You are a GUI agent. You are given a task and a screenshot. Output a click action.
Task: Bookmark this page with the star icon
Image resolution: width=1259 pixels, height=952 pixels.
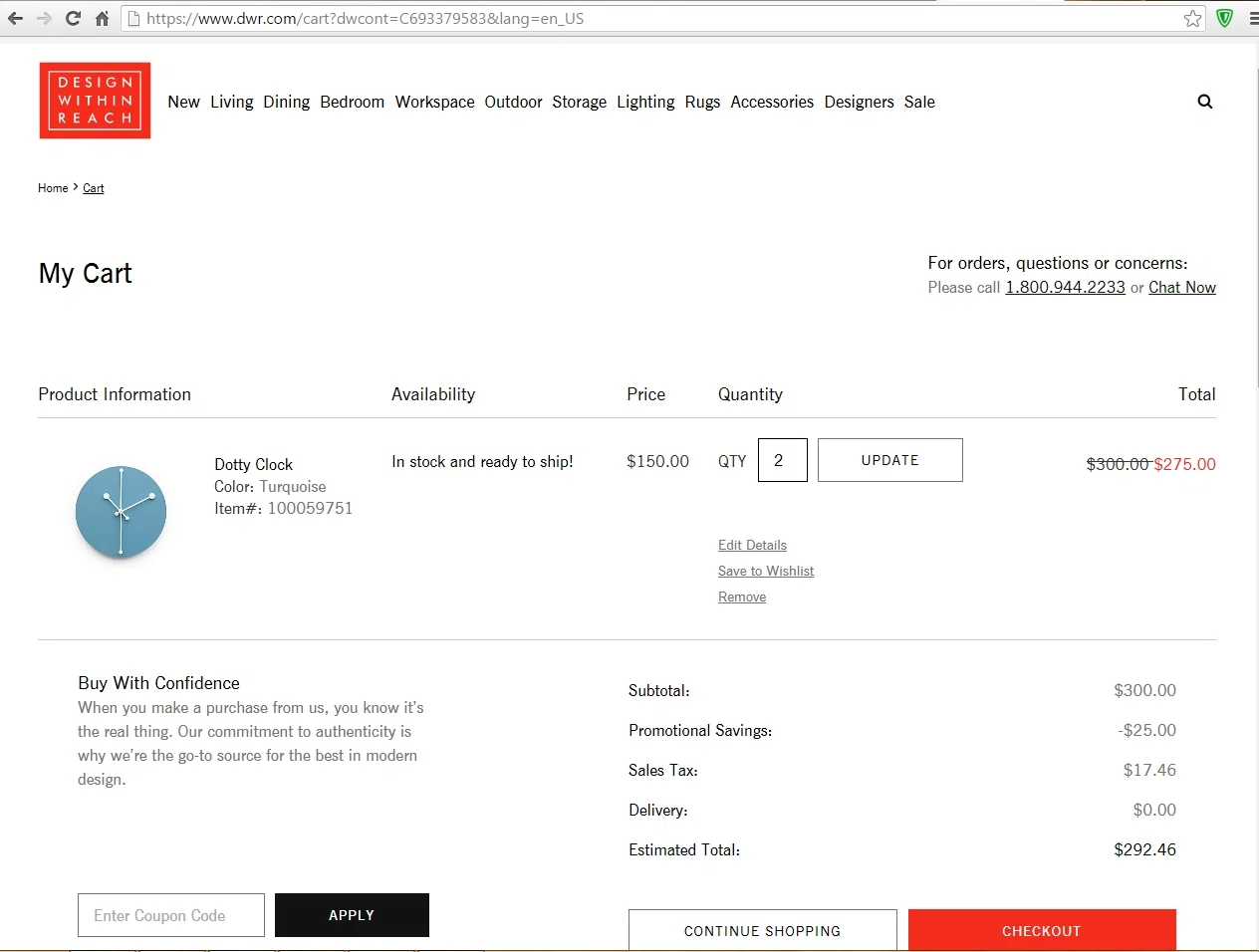[1192, 18]
